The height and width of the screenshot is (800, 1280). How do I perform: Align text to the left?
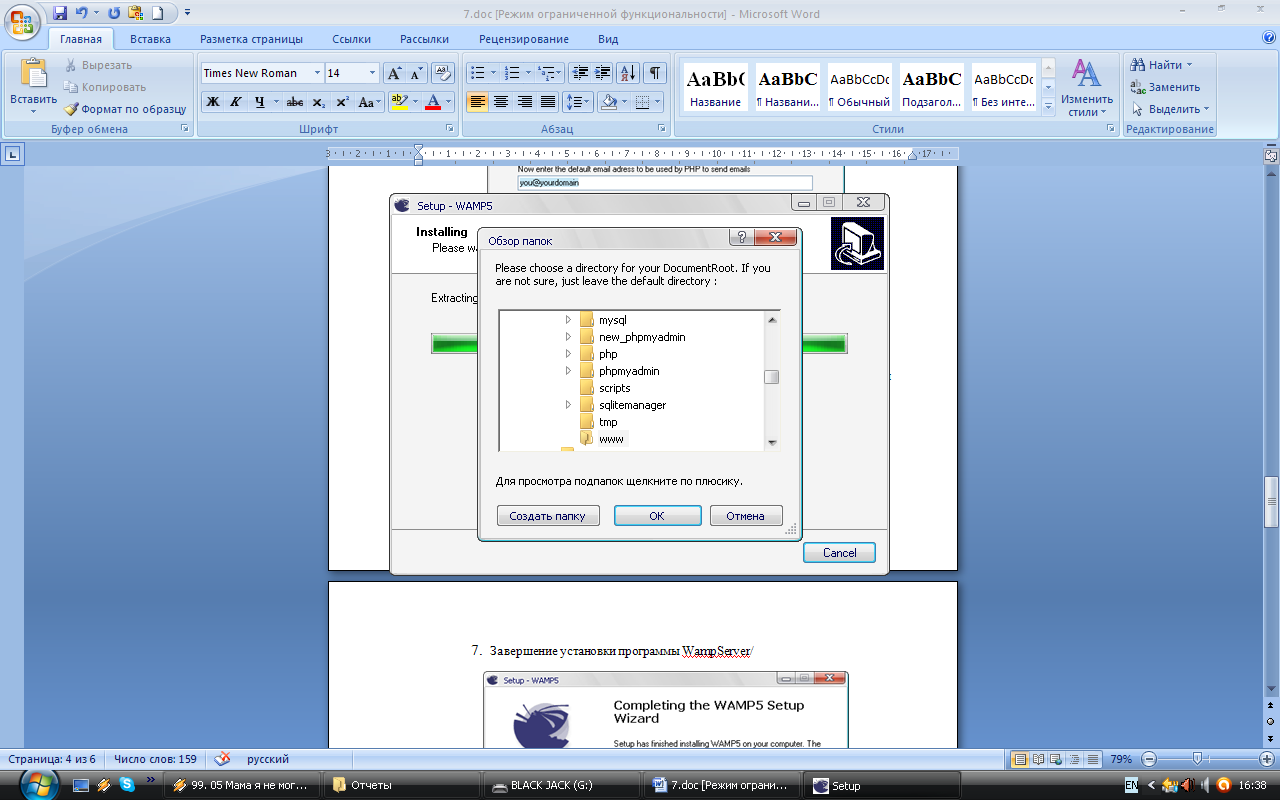477,102
